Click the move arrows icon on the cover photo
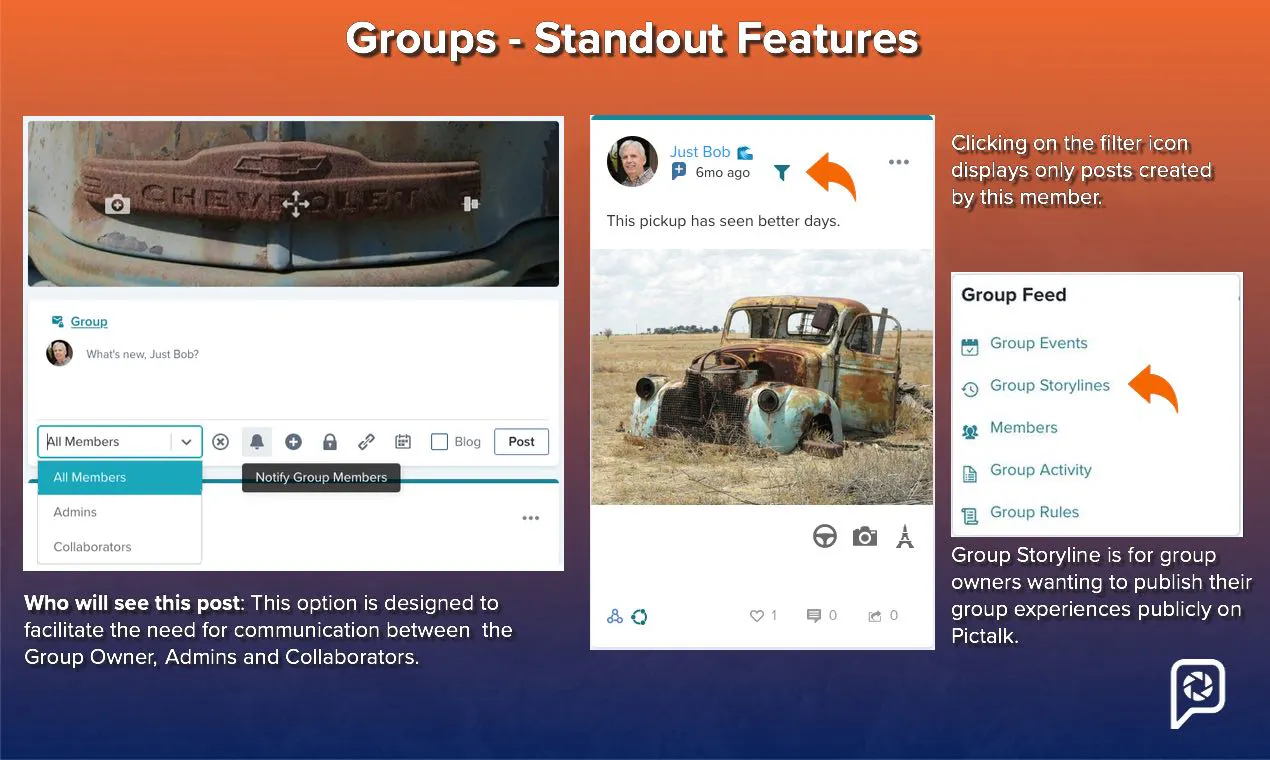 click(296, 204)
